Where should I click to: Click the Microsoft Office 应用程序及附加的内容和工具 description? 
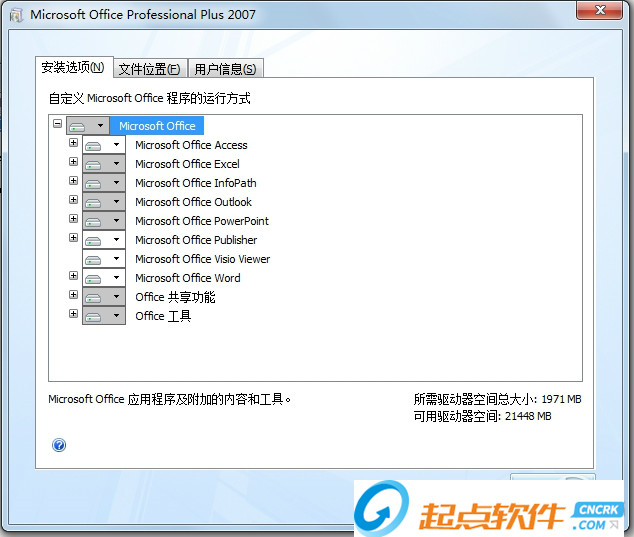(169, 400)
